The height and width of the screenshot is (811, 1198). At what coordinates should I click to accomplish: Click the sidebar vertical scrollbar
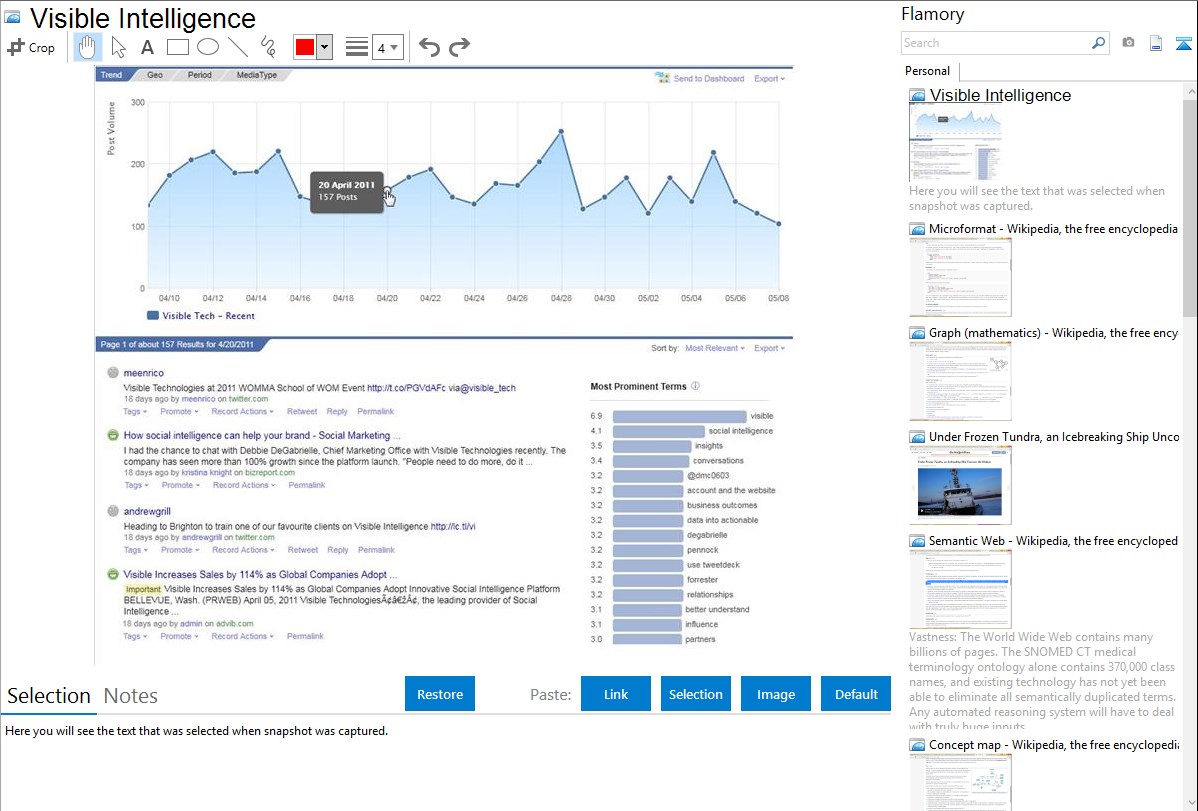[x=1190, y=206]
